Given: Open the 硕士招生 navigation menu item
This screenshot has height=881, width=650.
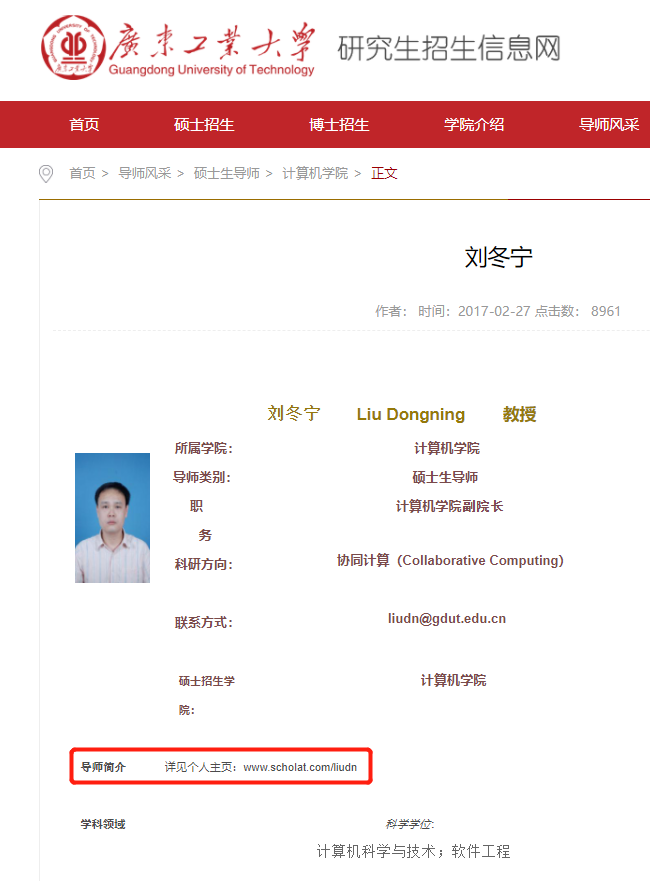Looking at the screenshot, I should 204,125.
